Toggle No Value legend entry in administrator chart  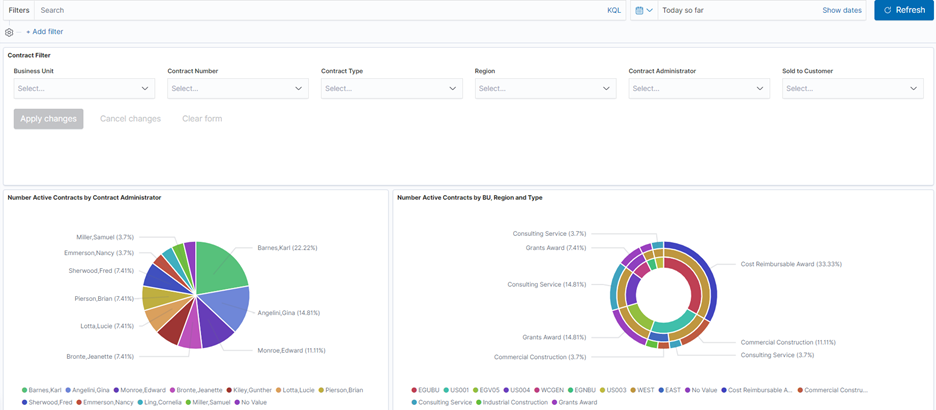tap(251, 402)
